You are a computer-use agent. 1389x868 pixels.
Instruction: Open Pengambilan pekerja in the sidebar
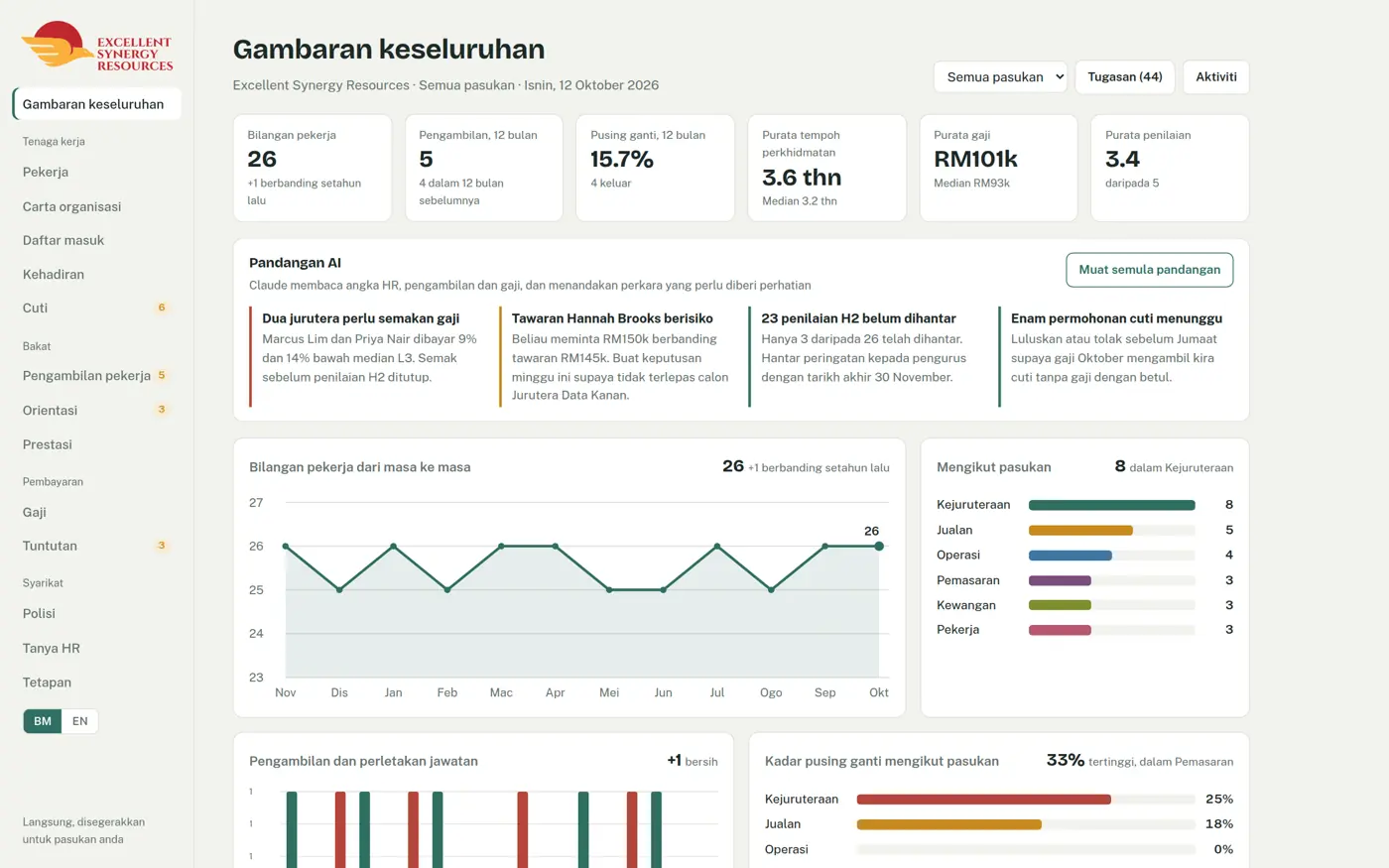click(96, 376)
